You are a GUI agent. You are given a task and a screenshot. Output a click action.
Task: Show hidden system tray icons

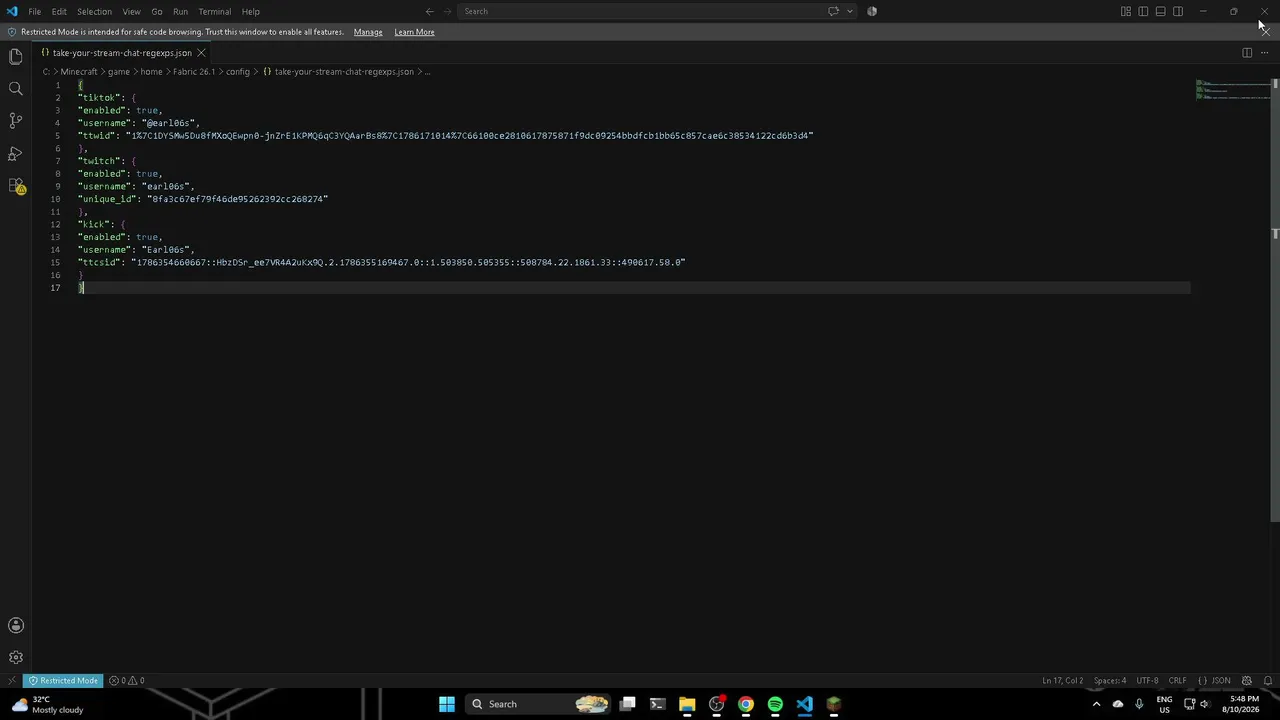[1097, 704]
